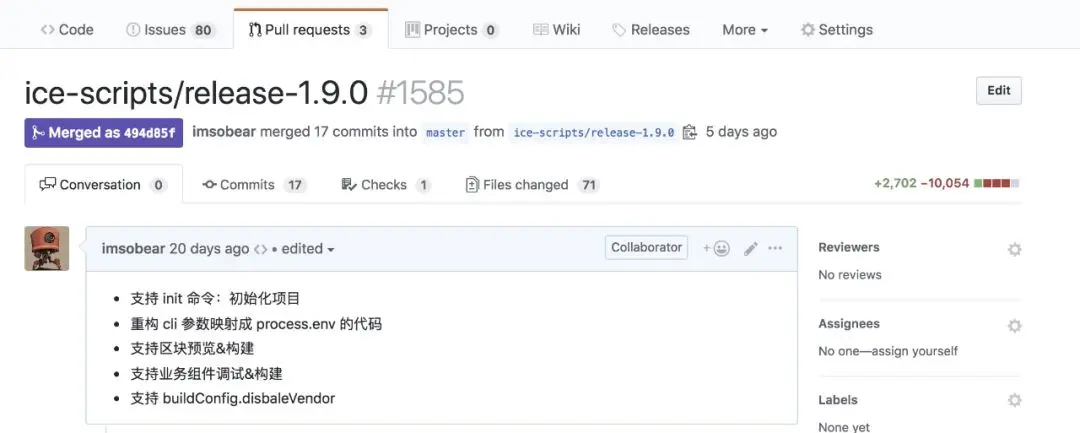Open the Issues tab
Screen dimensions: 1080x433
171,30
